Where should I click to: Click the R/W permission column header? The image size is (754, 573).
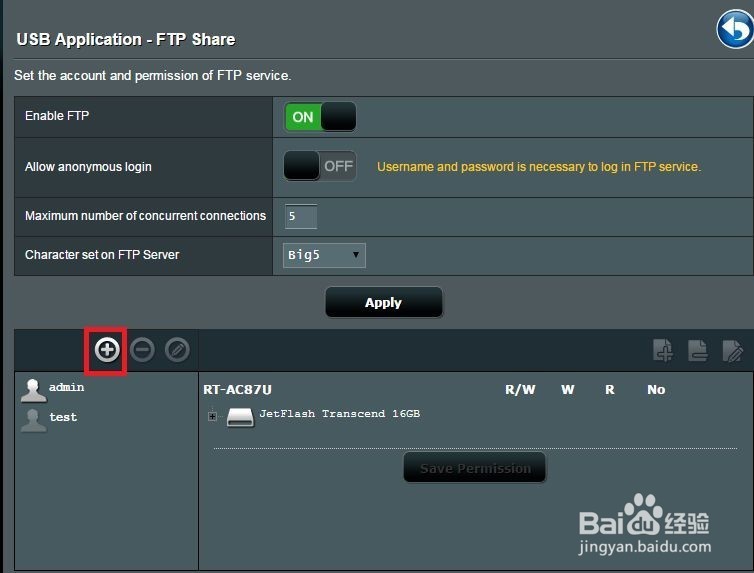point(520,389)
